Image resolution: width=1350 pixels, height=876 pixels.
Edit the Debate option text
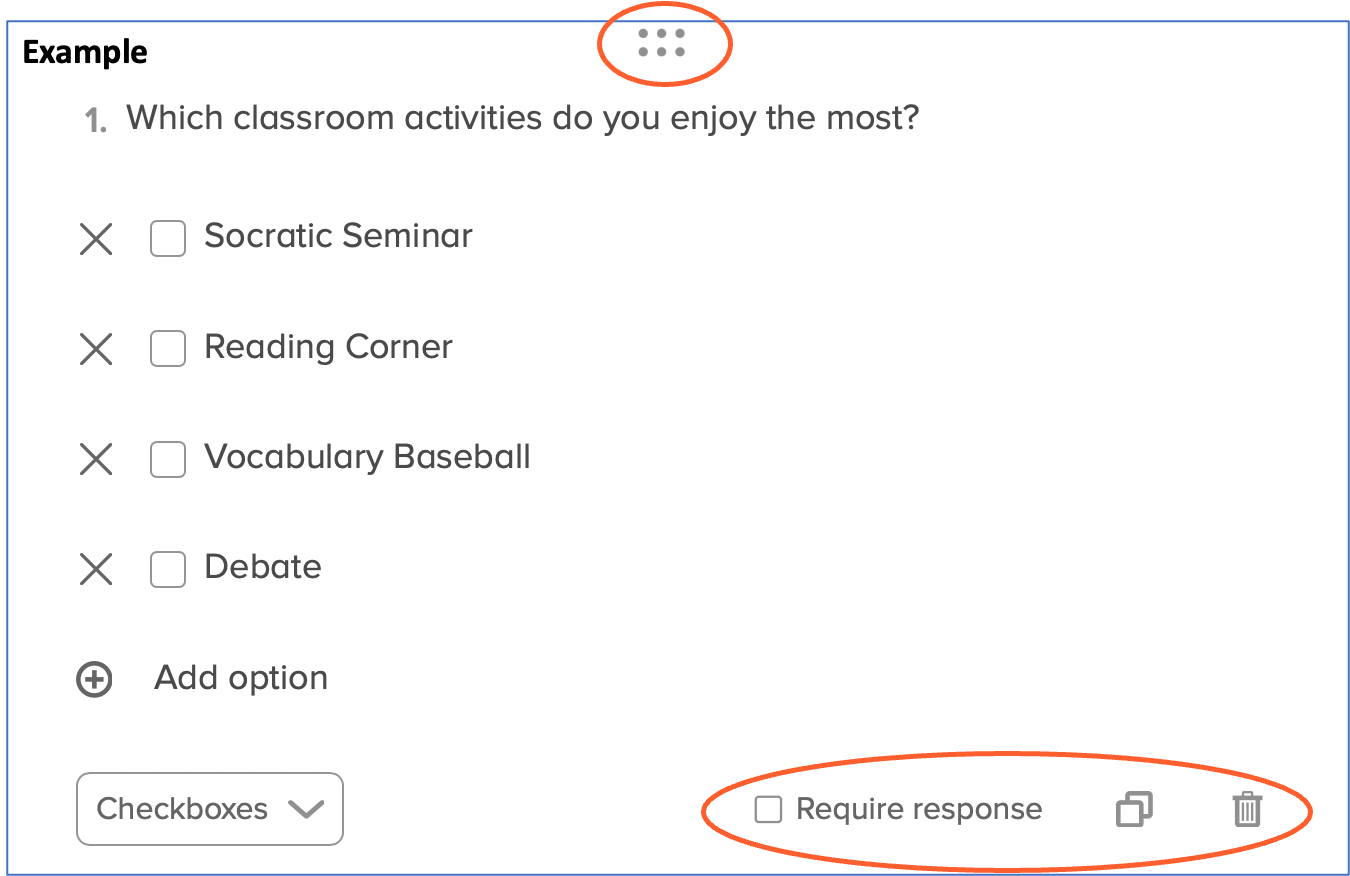pyautogui.click(x=263, y=567)
